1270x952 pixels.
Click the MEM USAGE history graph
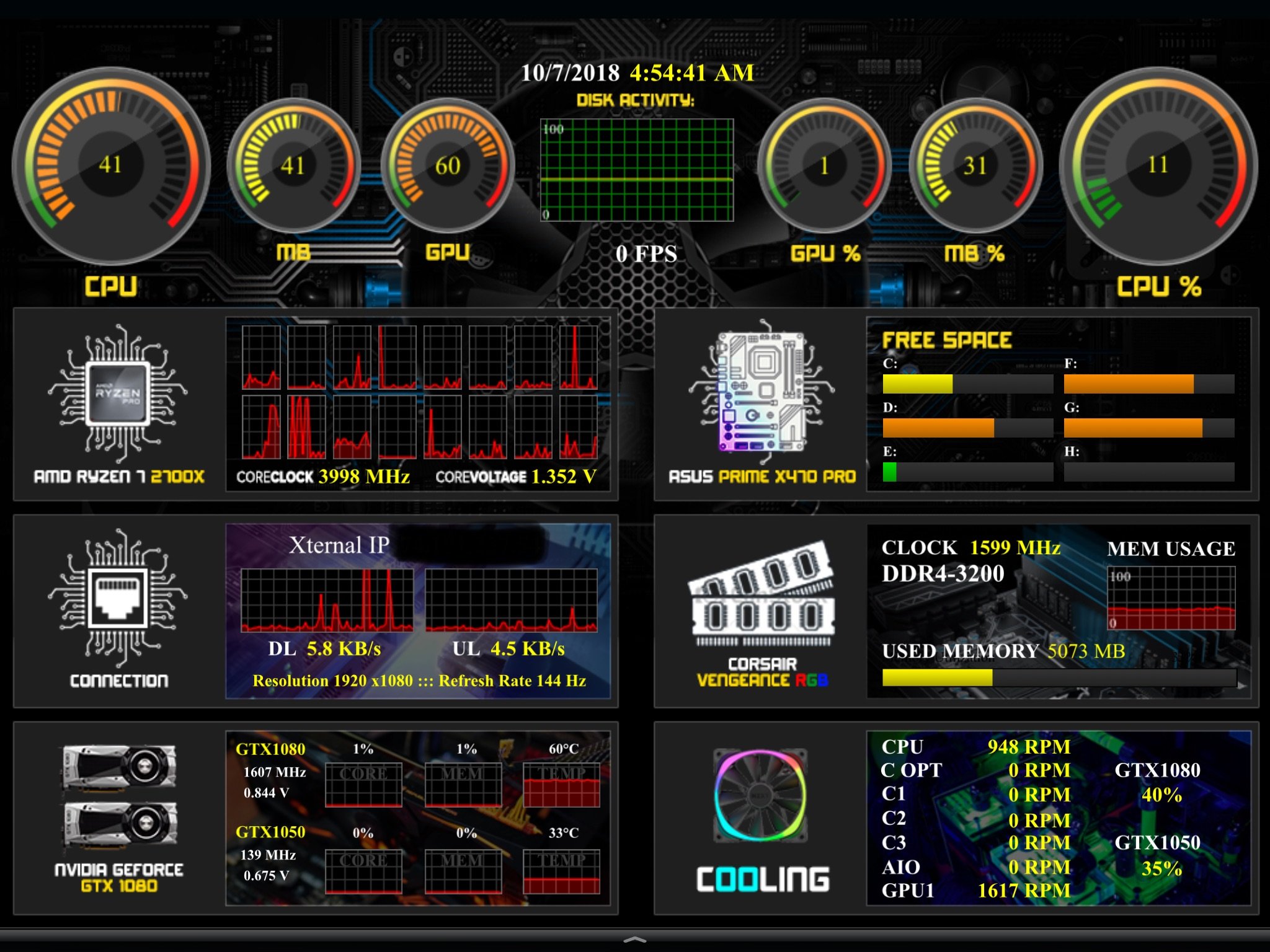click(1171, 597)
